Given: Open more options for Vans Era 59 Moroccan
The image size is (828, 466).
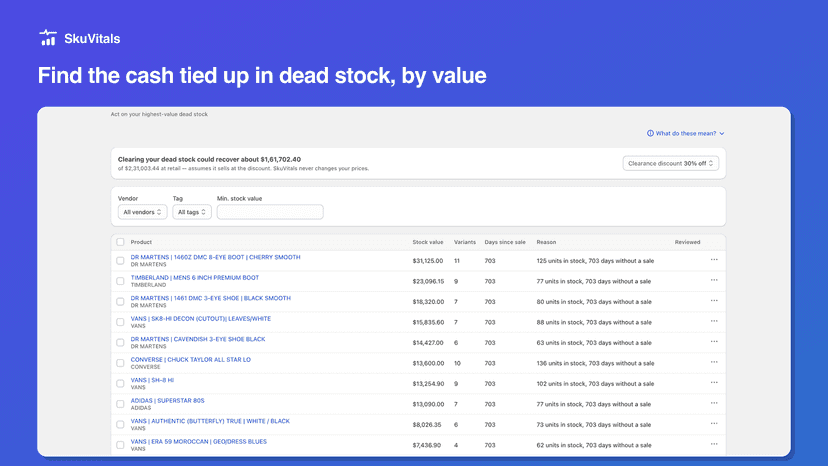Looking at the screenshot, I should [714, 444].
